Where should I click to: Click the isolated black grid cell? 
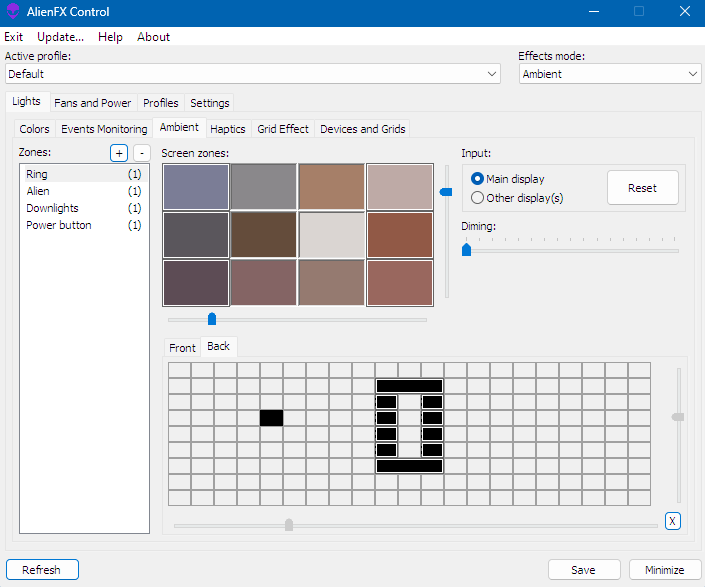(x=272, y=418)
